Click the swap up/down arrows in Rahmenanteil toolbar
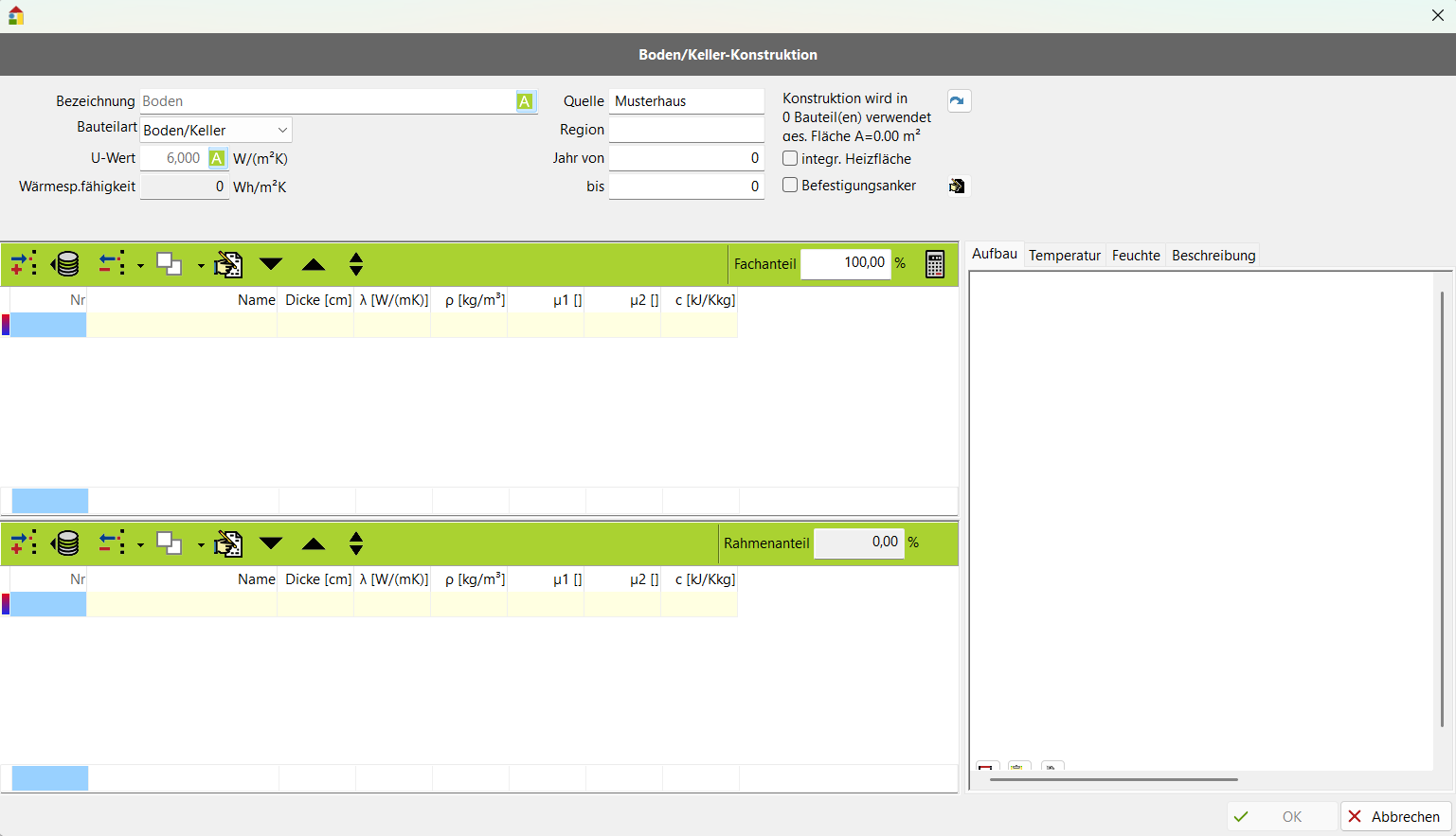Viewport: 1456px width, 836px height. tap(356, 543)
